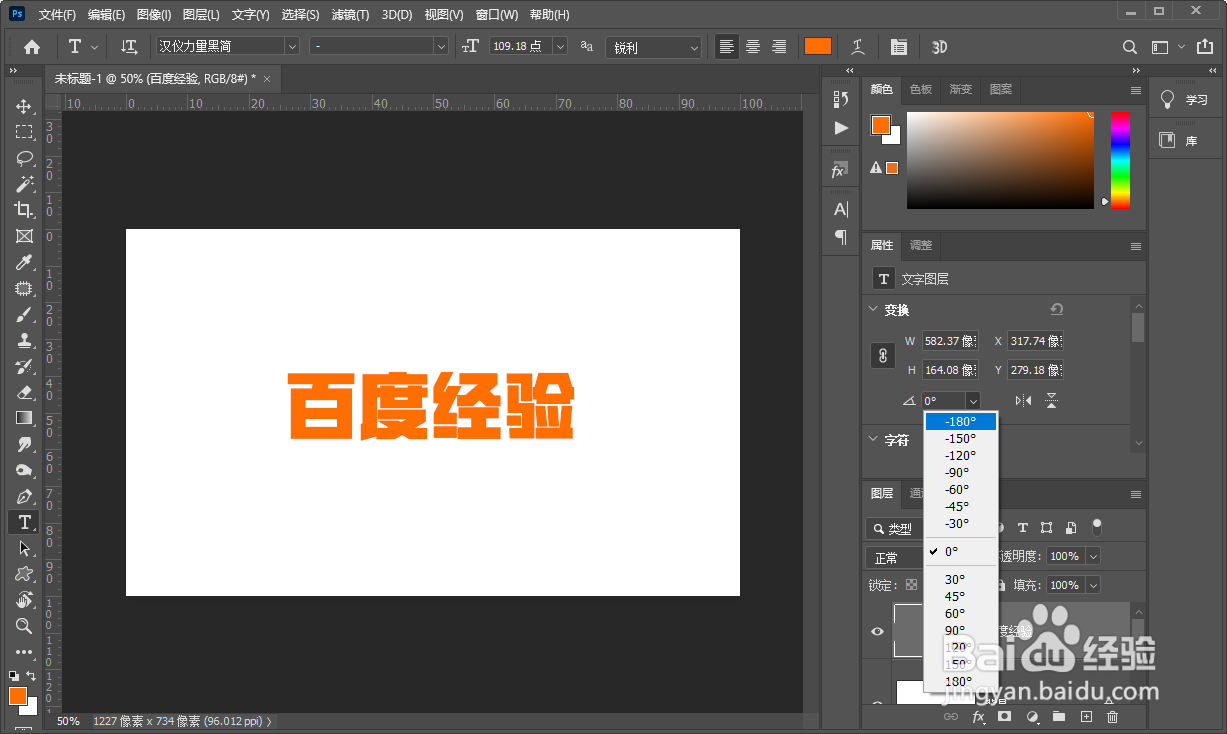1227x734 pixels.
Task: Open opacity dropdown arrow
Action: tap(1093, 556)
